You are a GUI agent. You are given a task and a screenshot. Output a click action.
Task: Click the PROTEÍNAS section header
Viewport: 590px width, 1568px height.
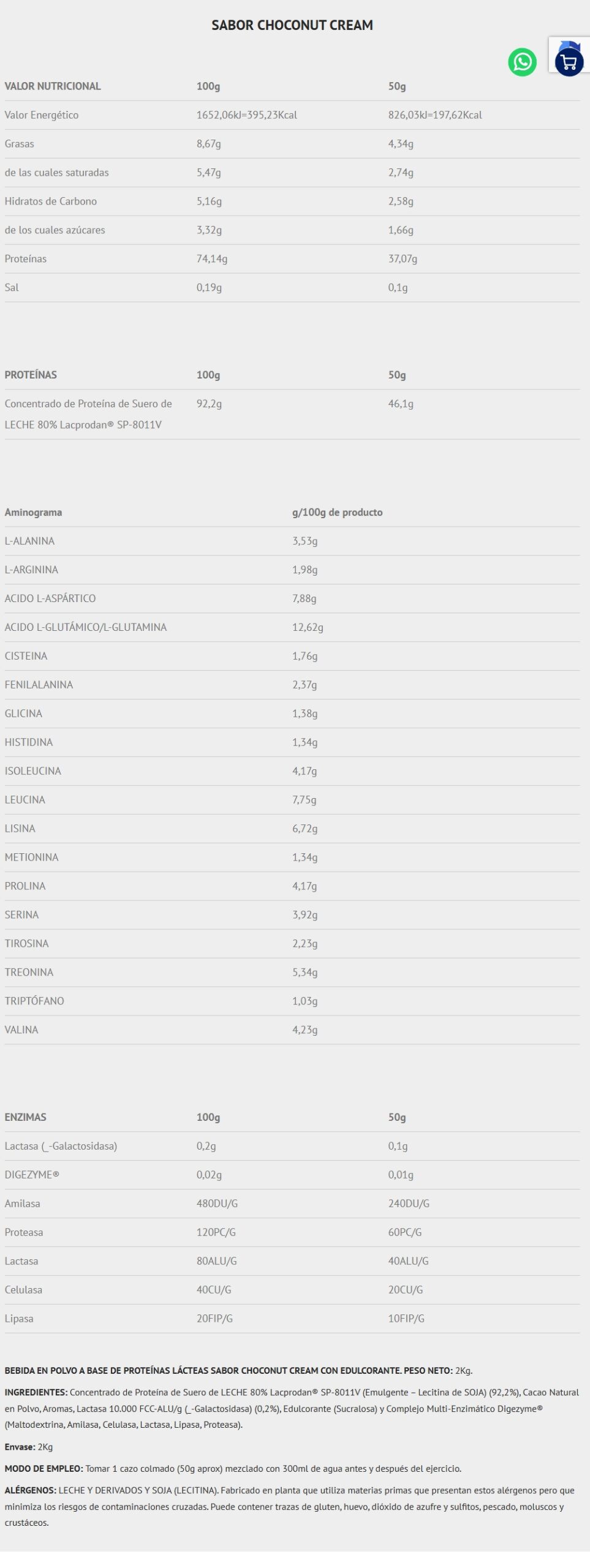pos(31,375)
